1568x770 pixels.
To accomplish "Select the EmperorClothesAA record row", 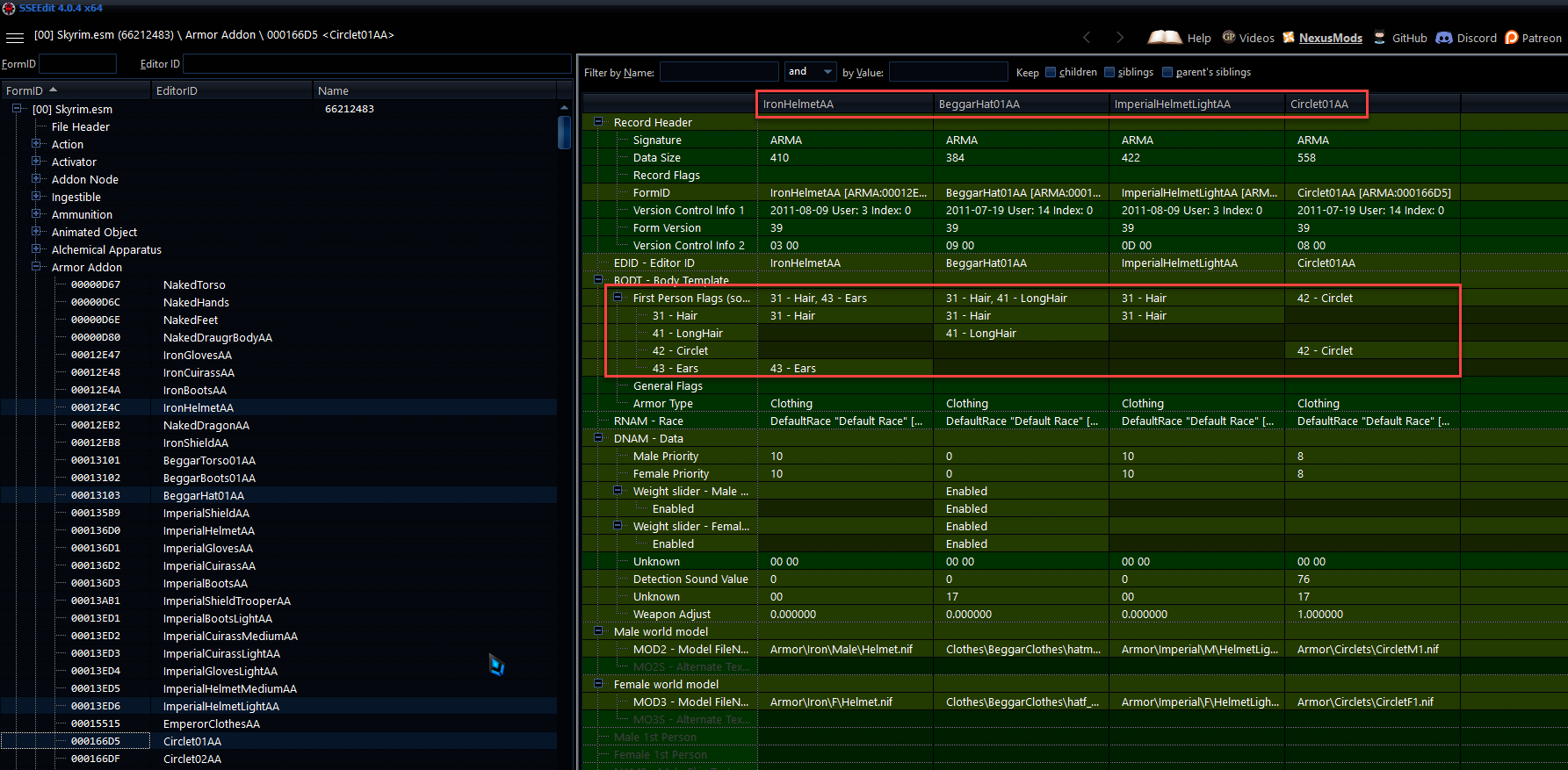I will pos(278,723).
